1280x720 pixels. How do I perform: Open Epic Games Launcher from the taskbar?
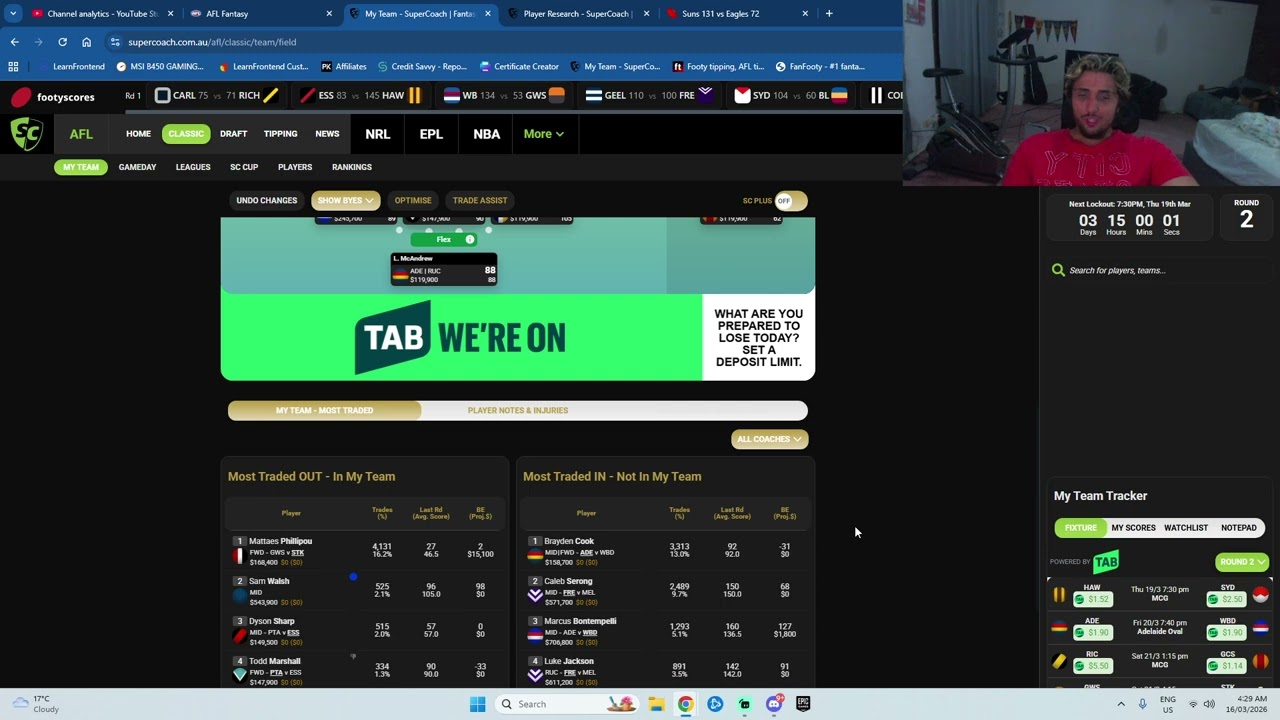pos(803,704)
